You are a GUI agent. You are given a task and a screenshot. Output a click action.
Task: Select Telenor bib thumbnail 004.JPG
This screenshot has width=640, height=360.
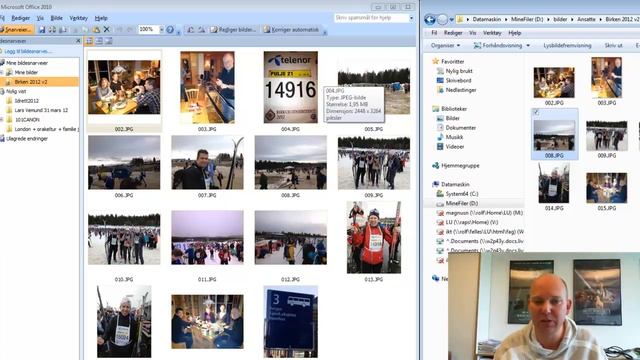coord(291,87)
